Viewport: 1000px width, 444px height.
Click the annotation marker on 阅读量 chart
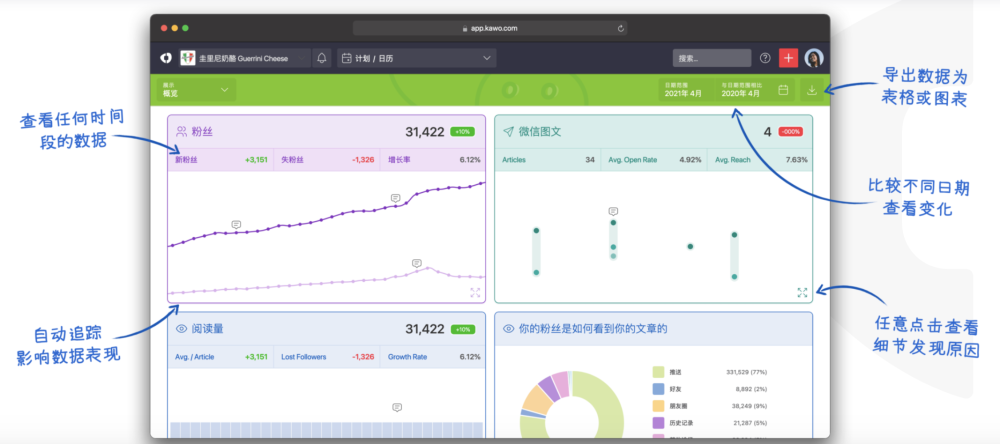click(x=397, y=407)
